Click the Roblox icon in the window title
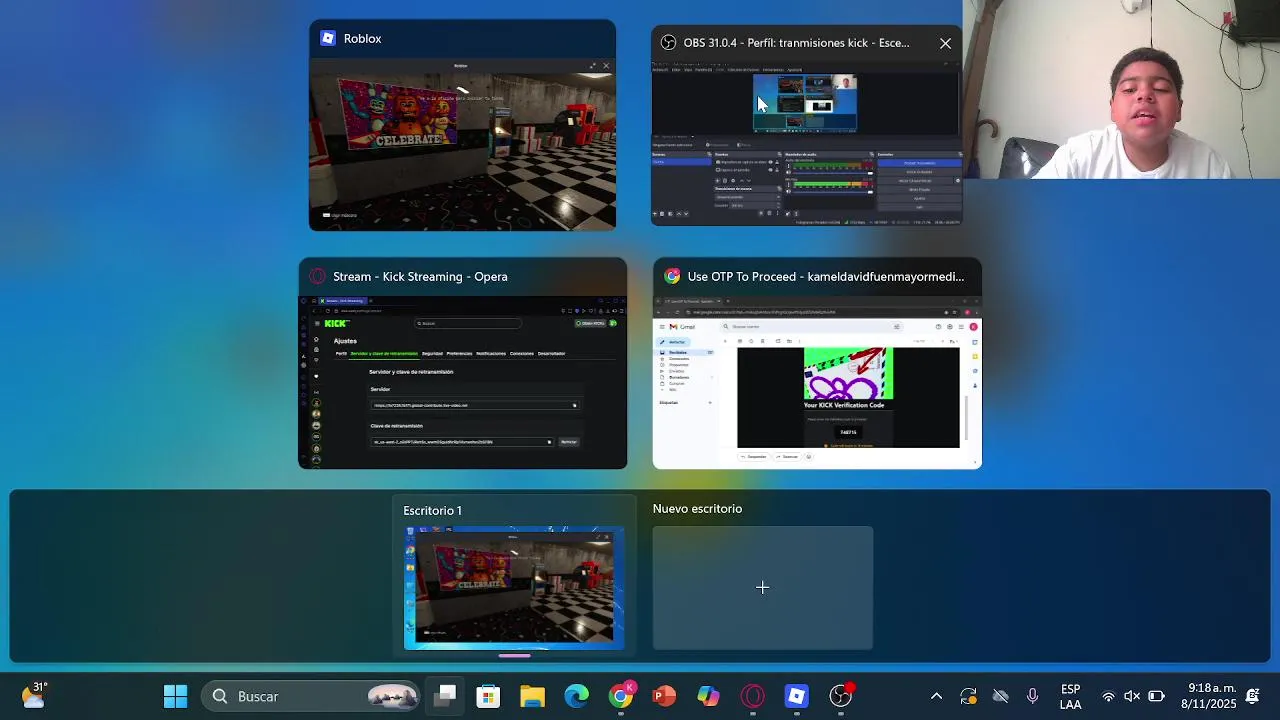 [x=327, y=38]
